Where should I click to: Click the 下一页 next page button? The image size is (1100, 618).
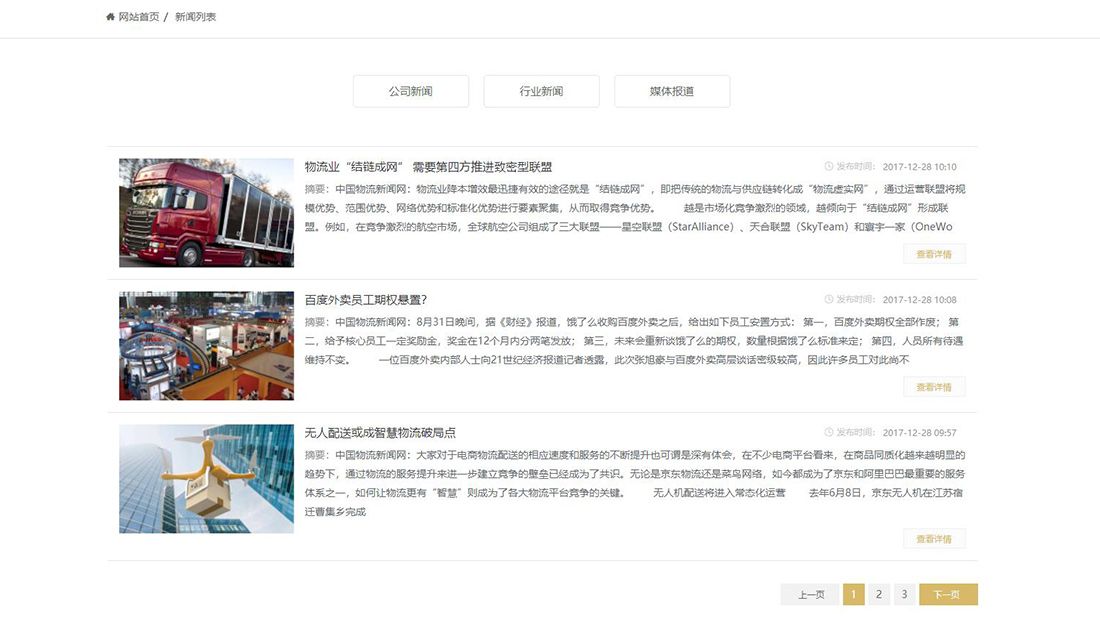click(x=947, y=595)
